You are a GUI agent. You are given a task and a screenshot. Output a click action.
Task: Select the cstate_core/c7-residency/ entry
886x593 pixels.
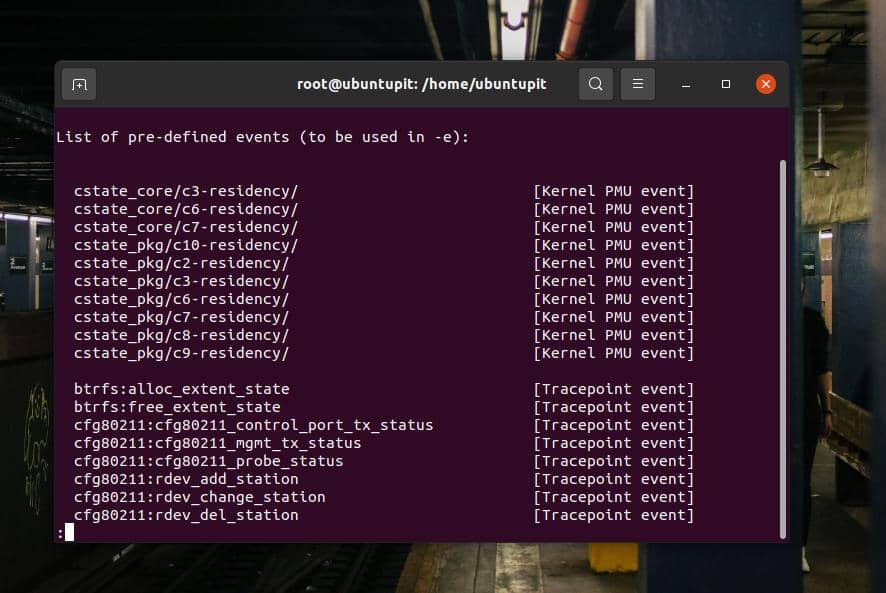click(x=186, y=227)
